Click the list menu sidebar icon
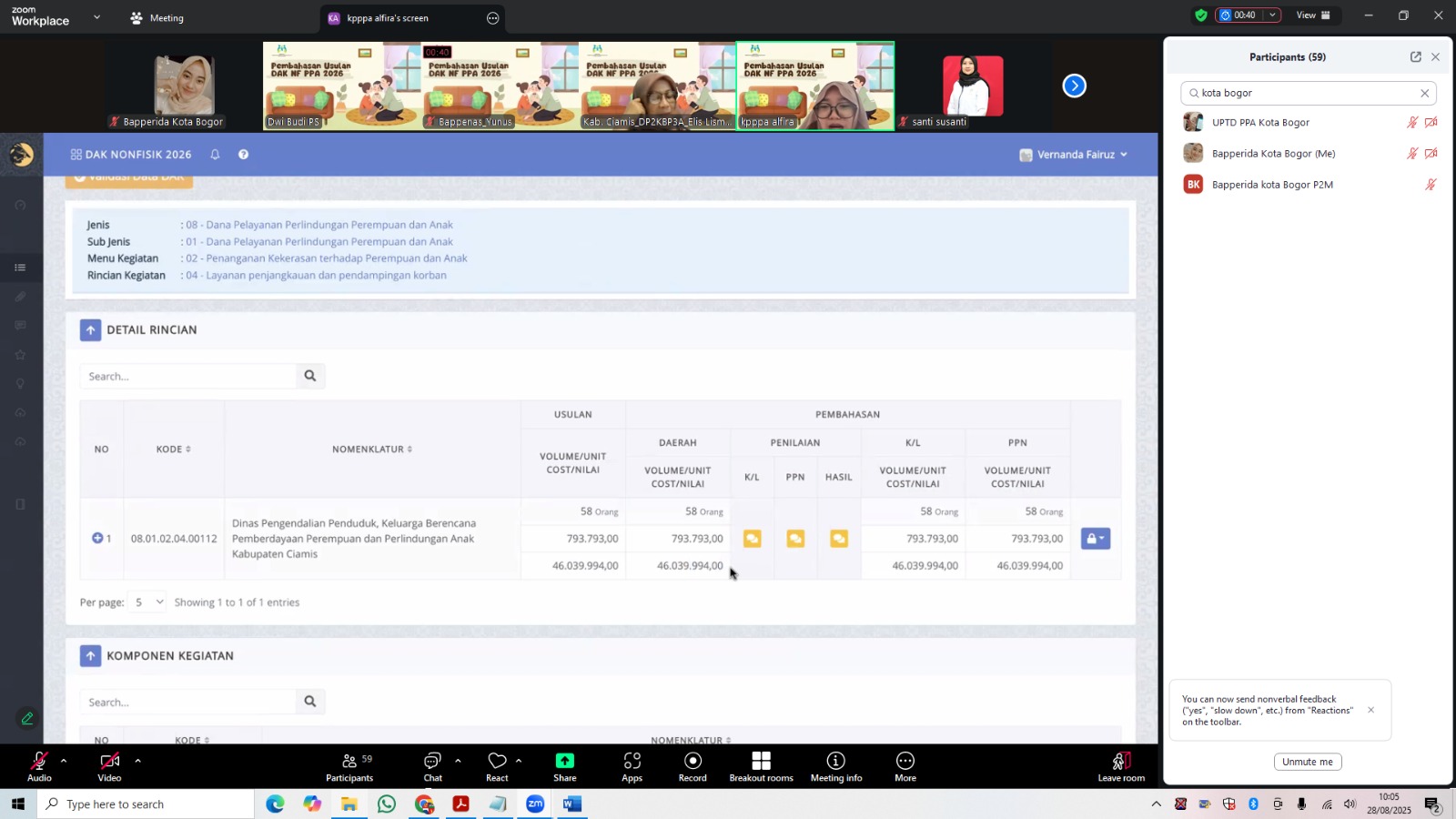Image resolution: width=1456 pixels, height=819 pixels. point(20,268)
